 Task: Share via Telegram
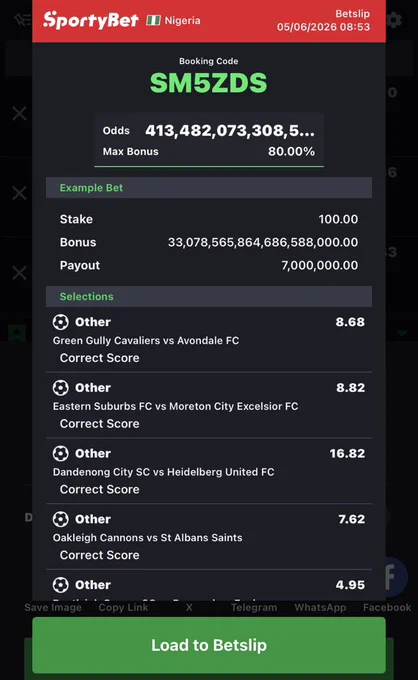point(254,607)
